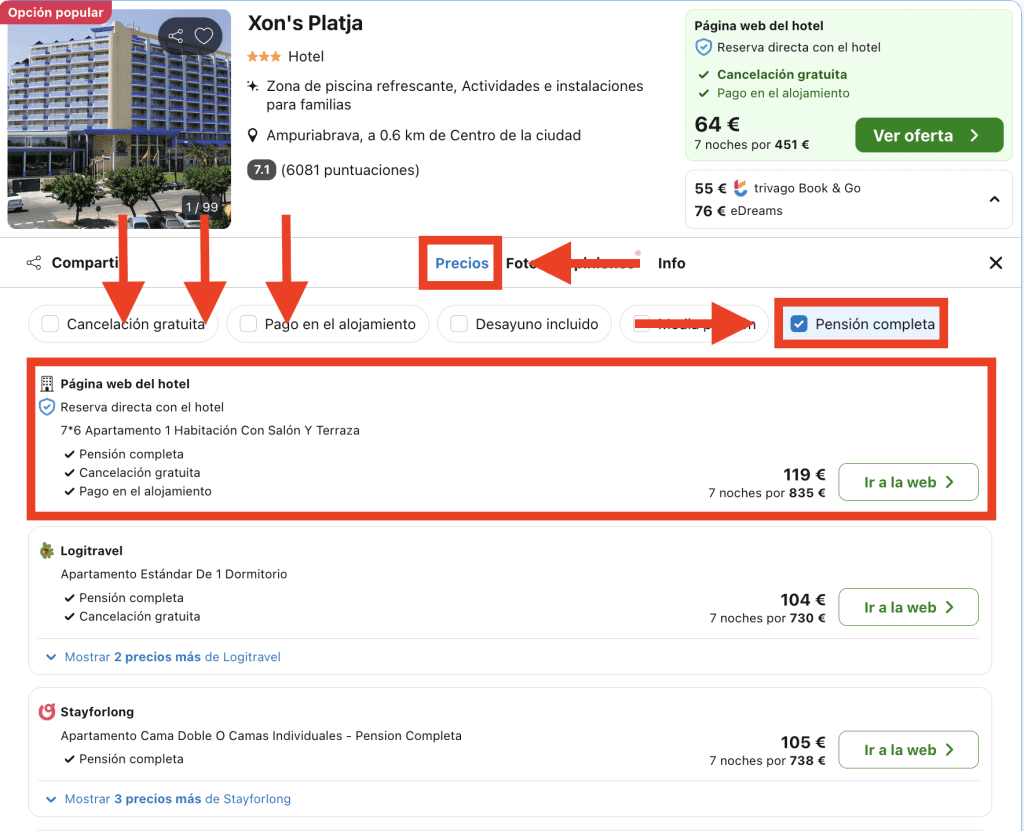Click the location pin icon near Ampuriabrava
Screen dimensions: 1024x831
[x=254, y=135]
